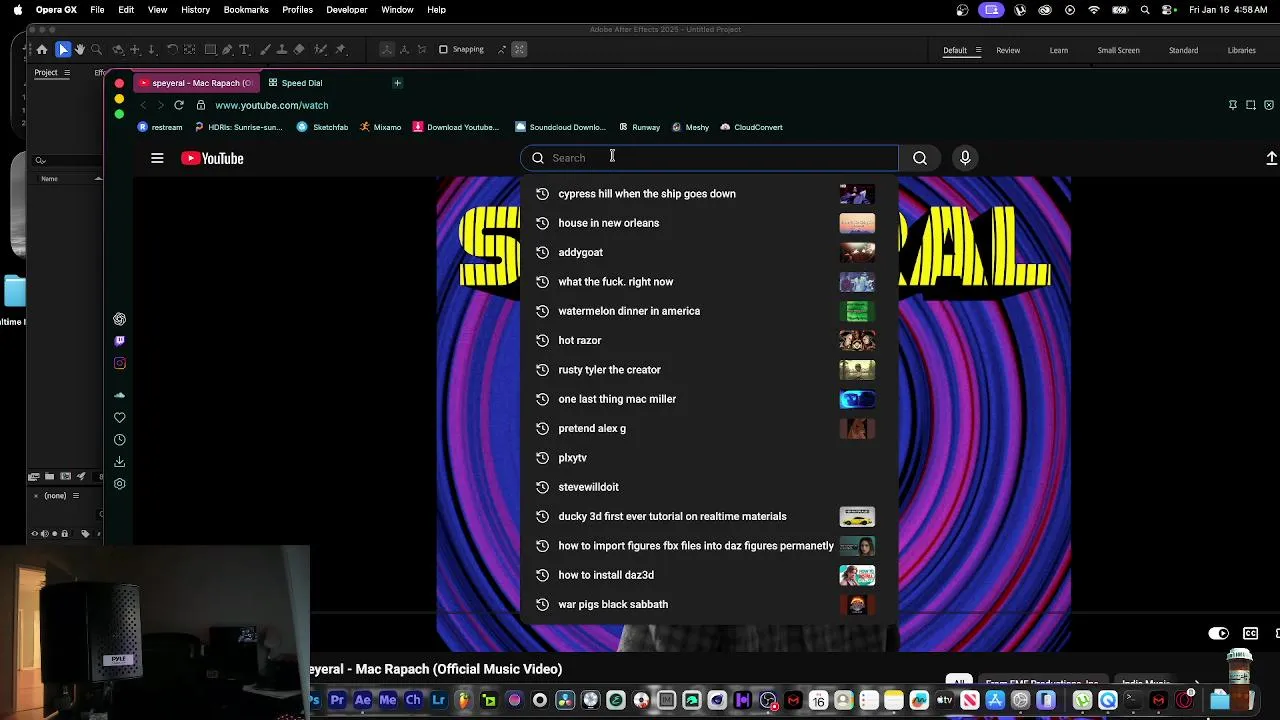
Task: Open Instagram from Opera GX sidebar
Action: (x=120, y=363)
